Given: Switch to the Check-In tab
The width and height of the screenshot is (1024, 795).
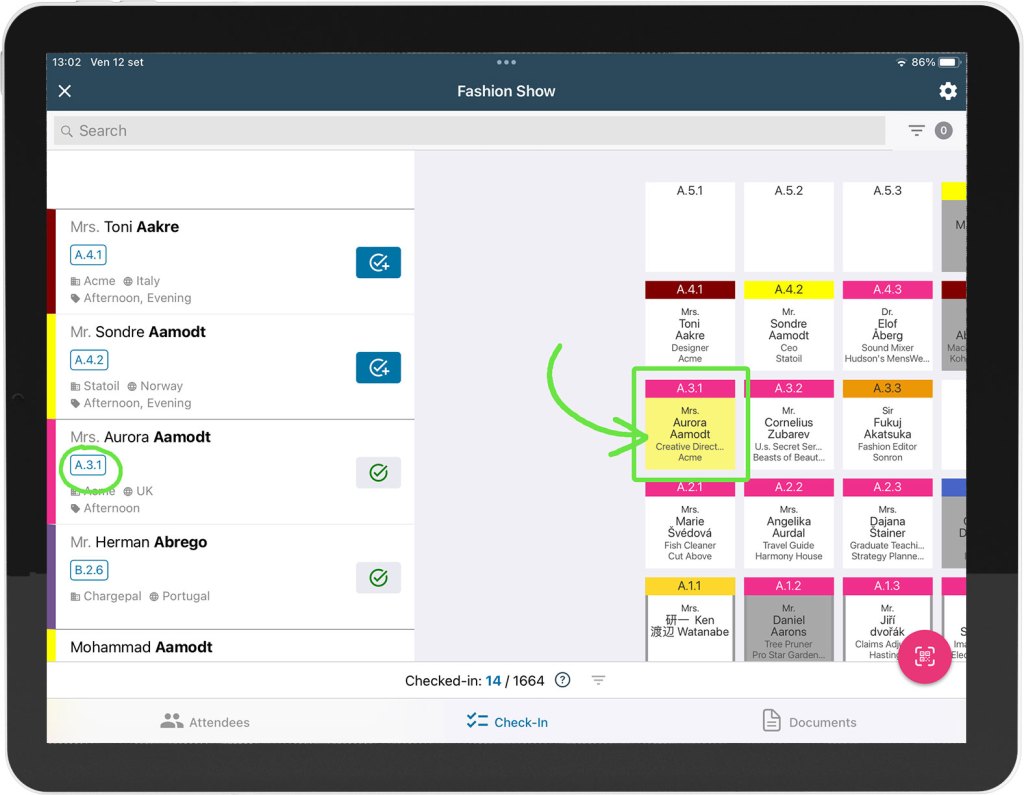Looking at the screenshot, I should click(507, 722).
